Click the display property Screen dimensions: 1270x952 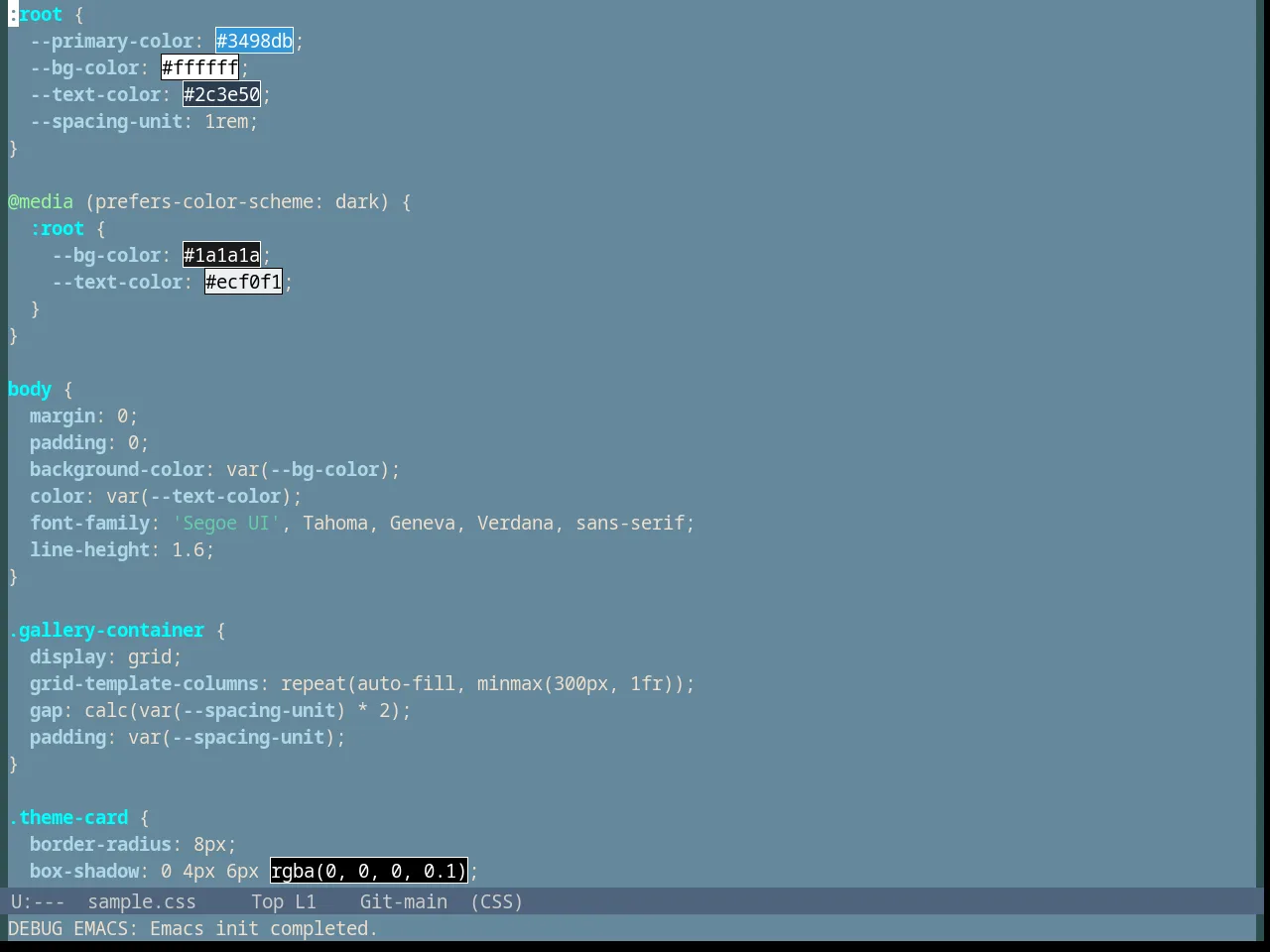pyautogui.click(x=68, y=656)
